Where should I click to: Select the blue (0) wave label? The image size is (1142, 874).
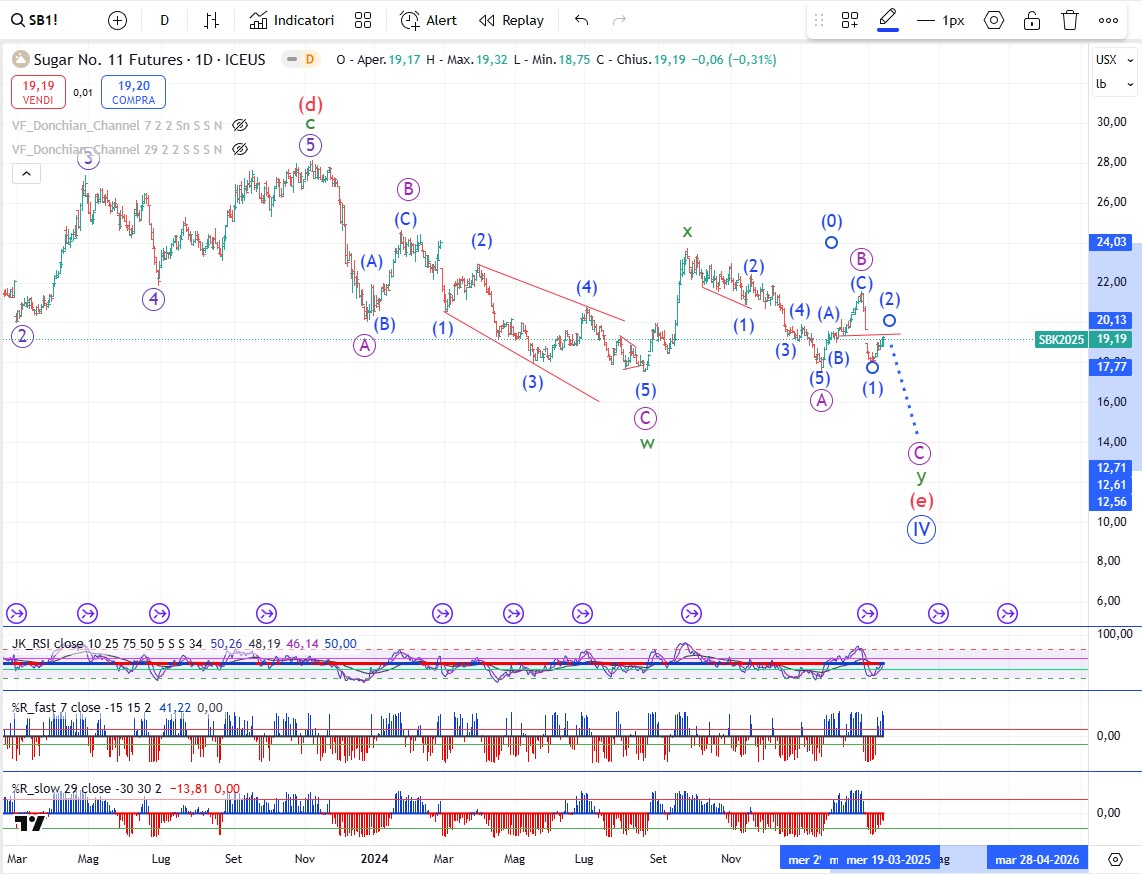[x=832, y=221]
